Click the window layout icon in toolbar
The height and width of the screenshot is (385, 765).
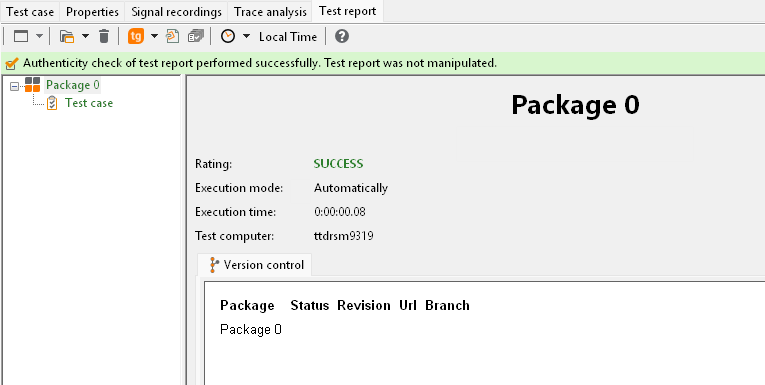[x=21, y=37]
